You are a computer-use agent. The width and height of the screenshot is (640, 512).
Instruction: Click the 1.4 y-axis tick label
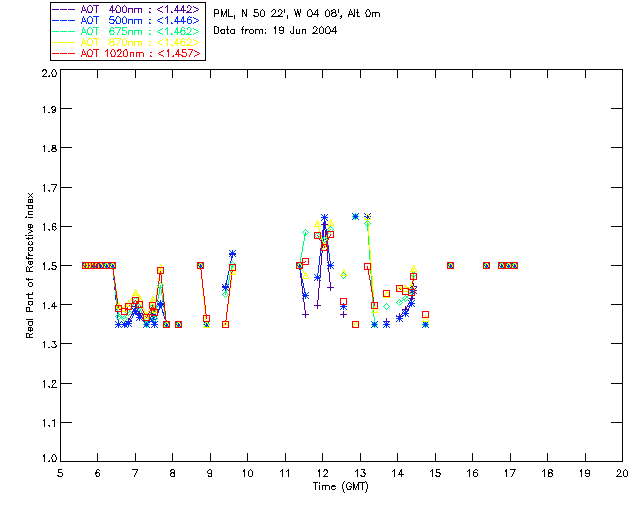tap(49, 305)
